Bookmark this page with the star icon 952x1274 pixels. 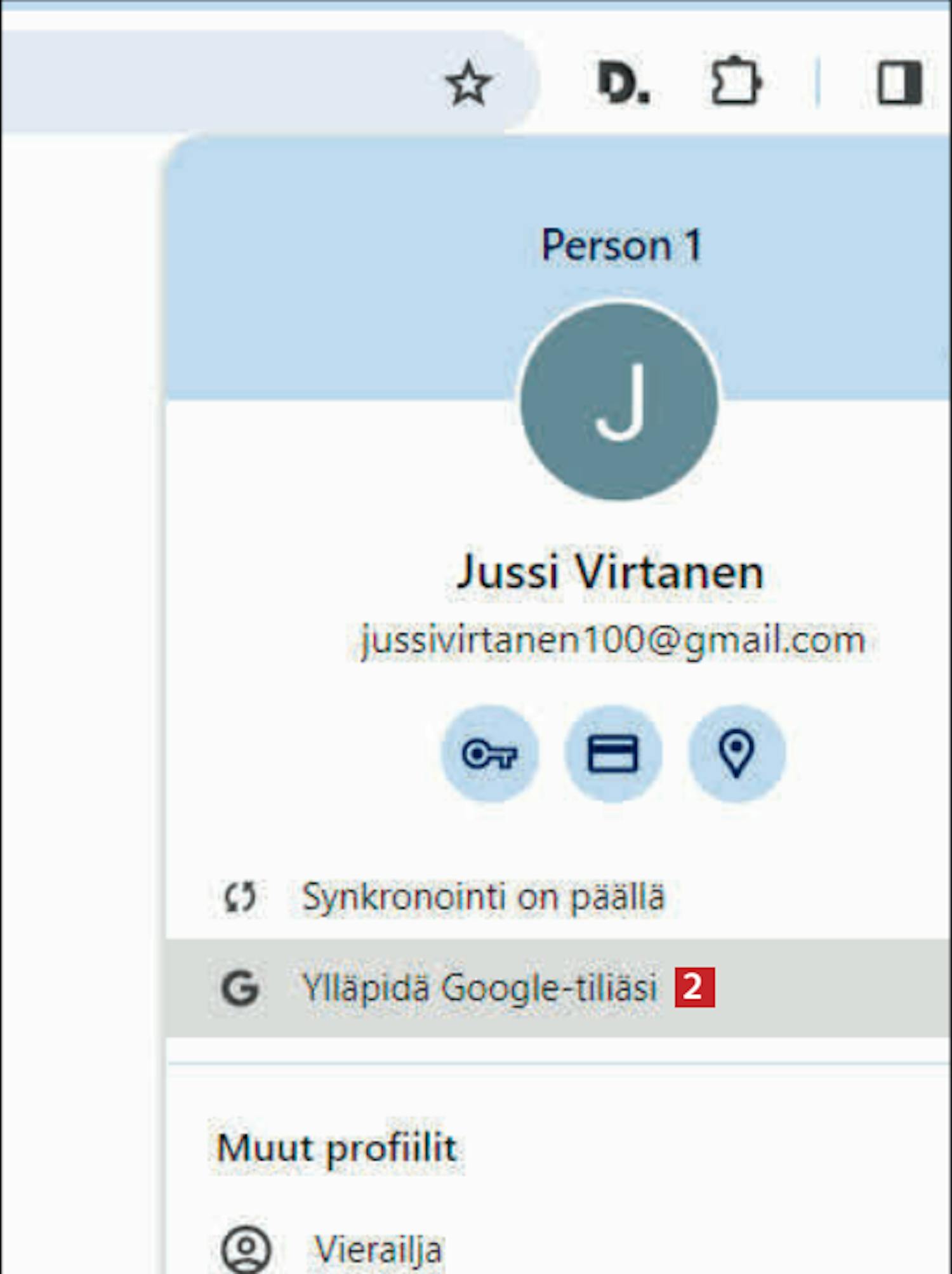[x=468, y=83]
